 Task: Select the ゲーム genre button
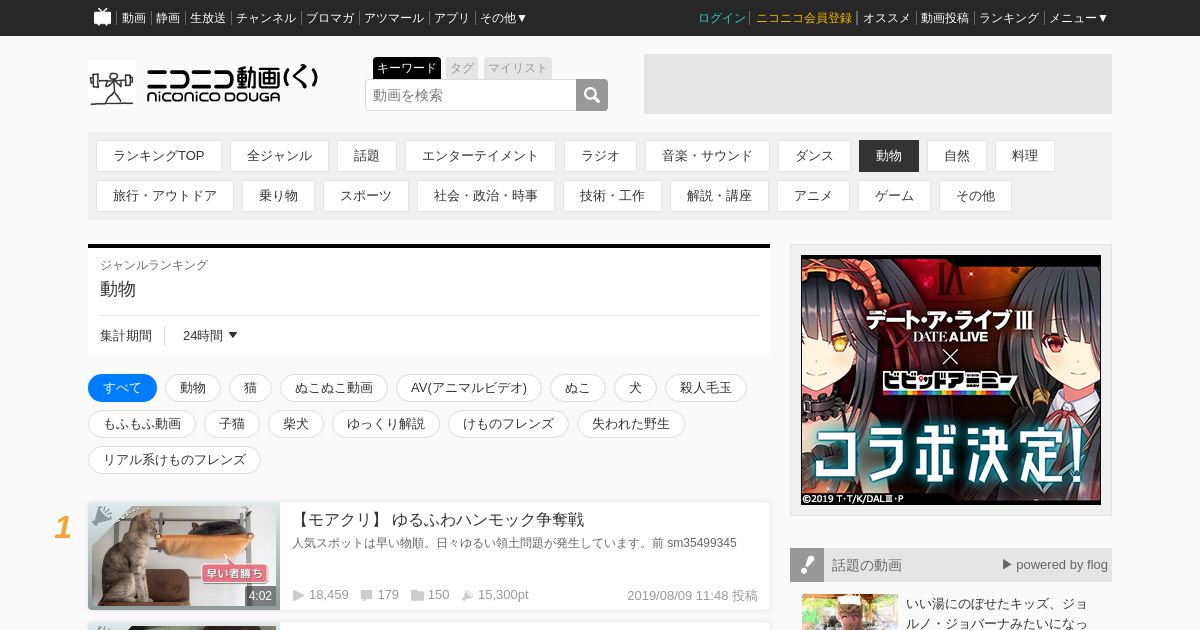(x=894, y=196)
